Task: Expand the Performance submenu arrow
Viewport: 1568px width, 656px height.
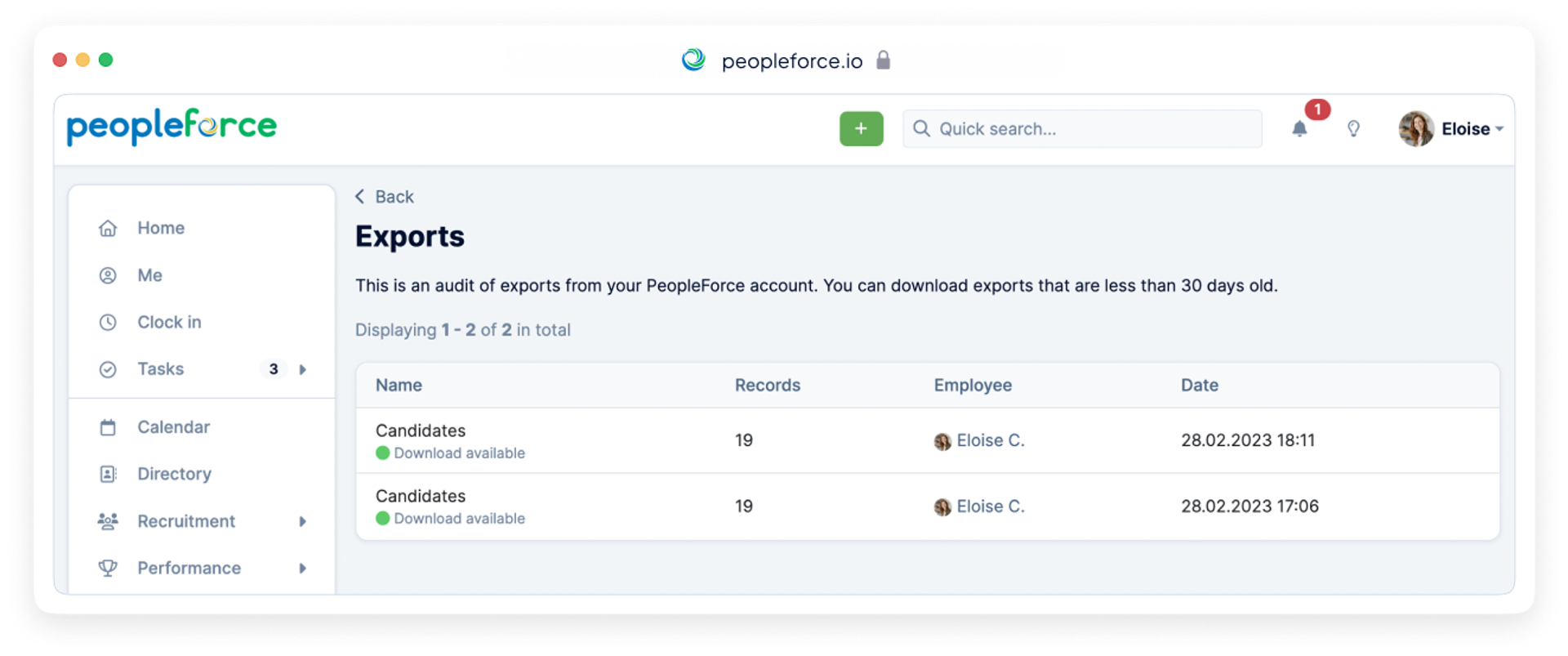Action: pyautogui.click(x=303, y=568)
